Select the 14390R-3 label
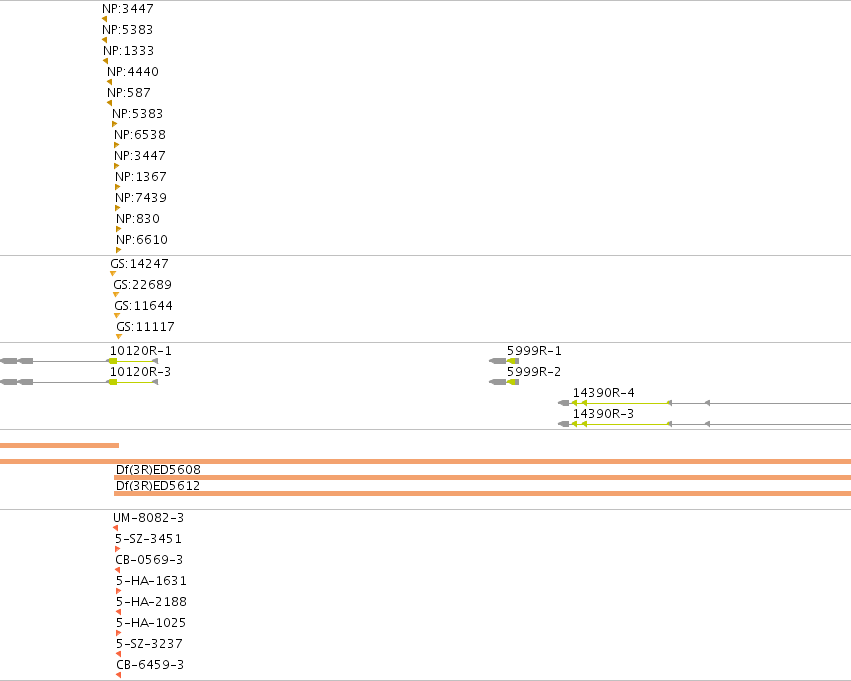 [x=604, y=414]
